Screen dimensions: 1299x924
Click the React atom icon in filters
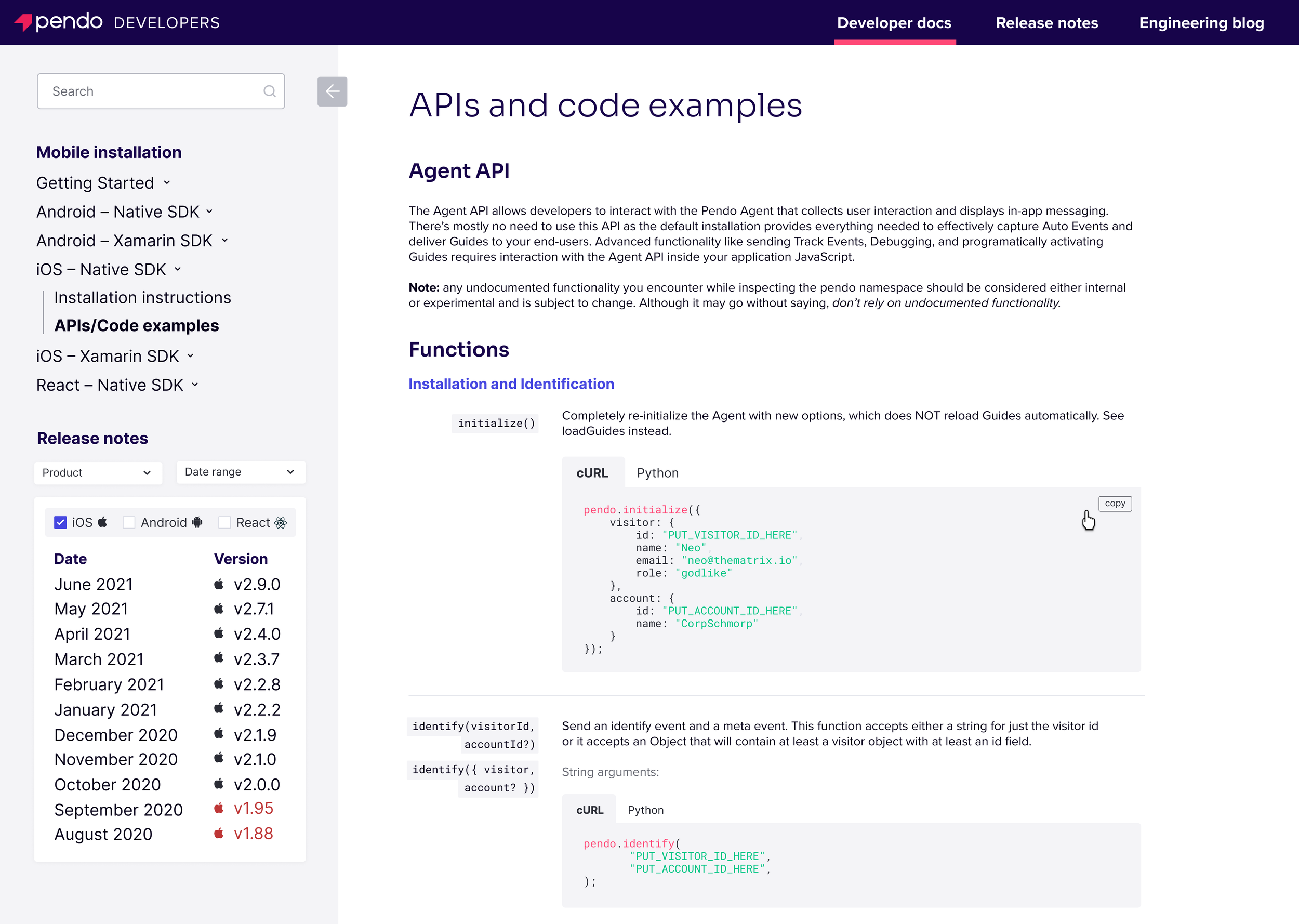[281, 522]
